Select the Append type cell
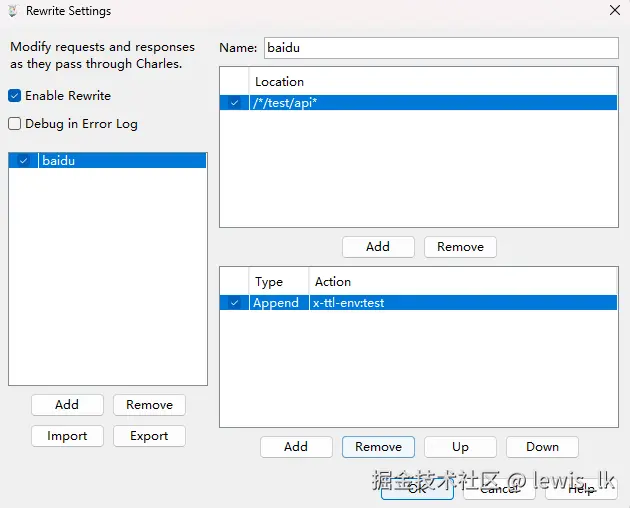Viewport: 630px width, 508px height. tap(279, 303)
